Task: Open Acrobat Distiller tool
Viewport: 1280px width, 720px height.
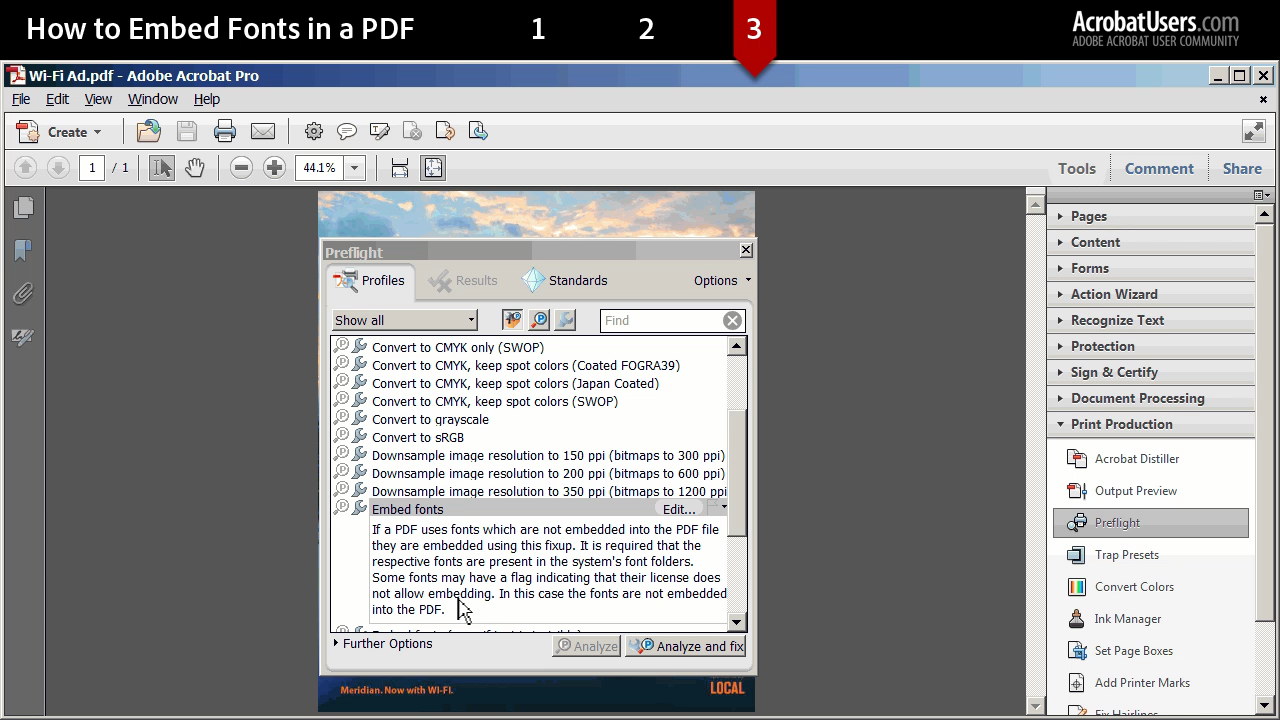Action: (1137, 459)
